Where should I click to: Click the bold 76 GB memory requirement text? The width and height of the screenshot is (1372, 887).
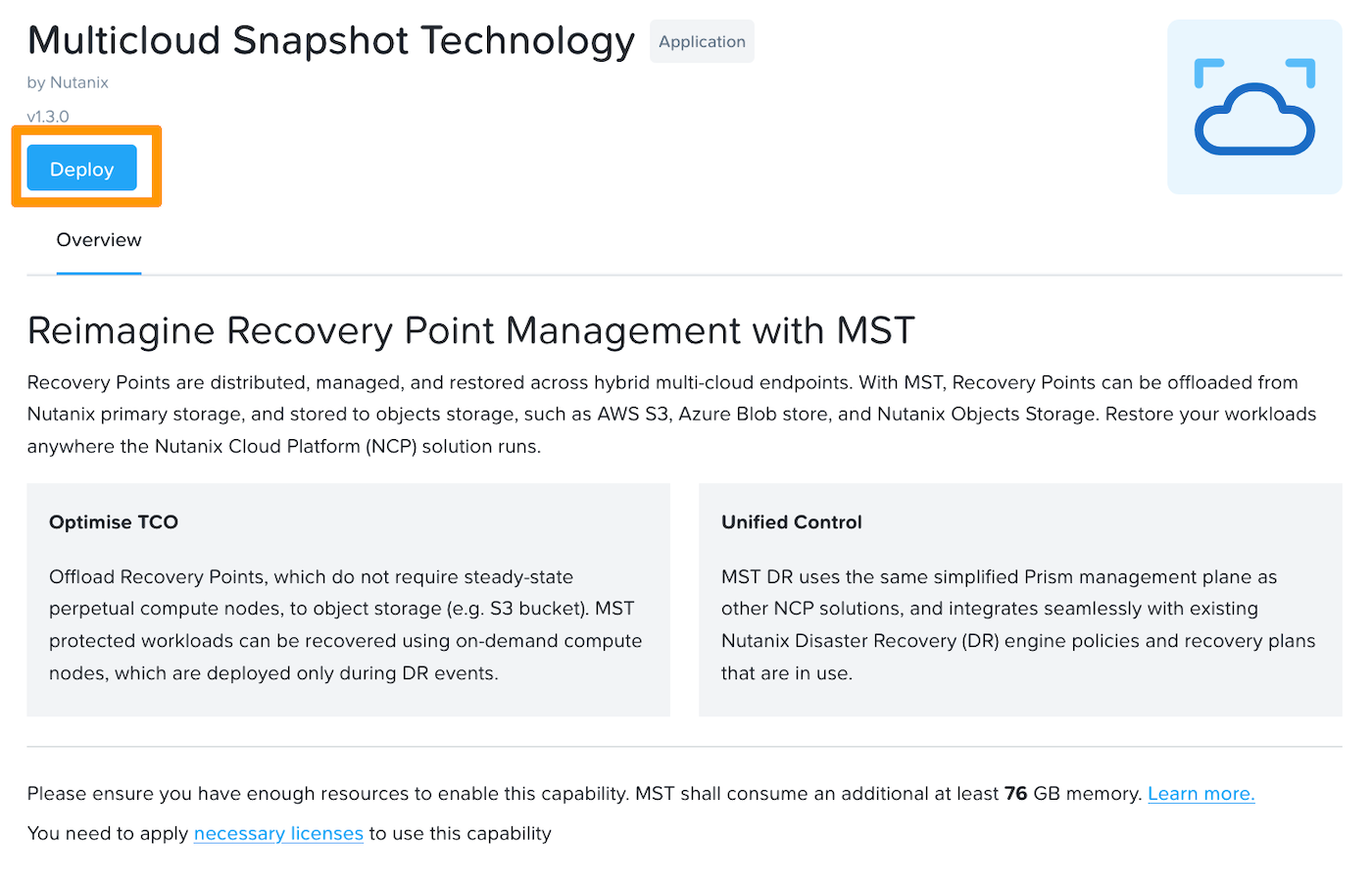(1015, 793)
